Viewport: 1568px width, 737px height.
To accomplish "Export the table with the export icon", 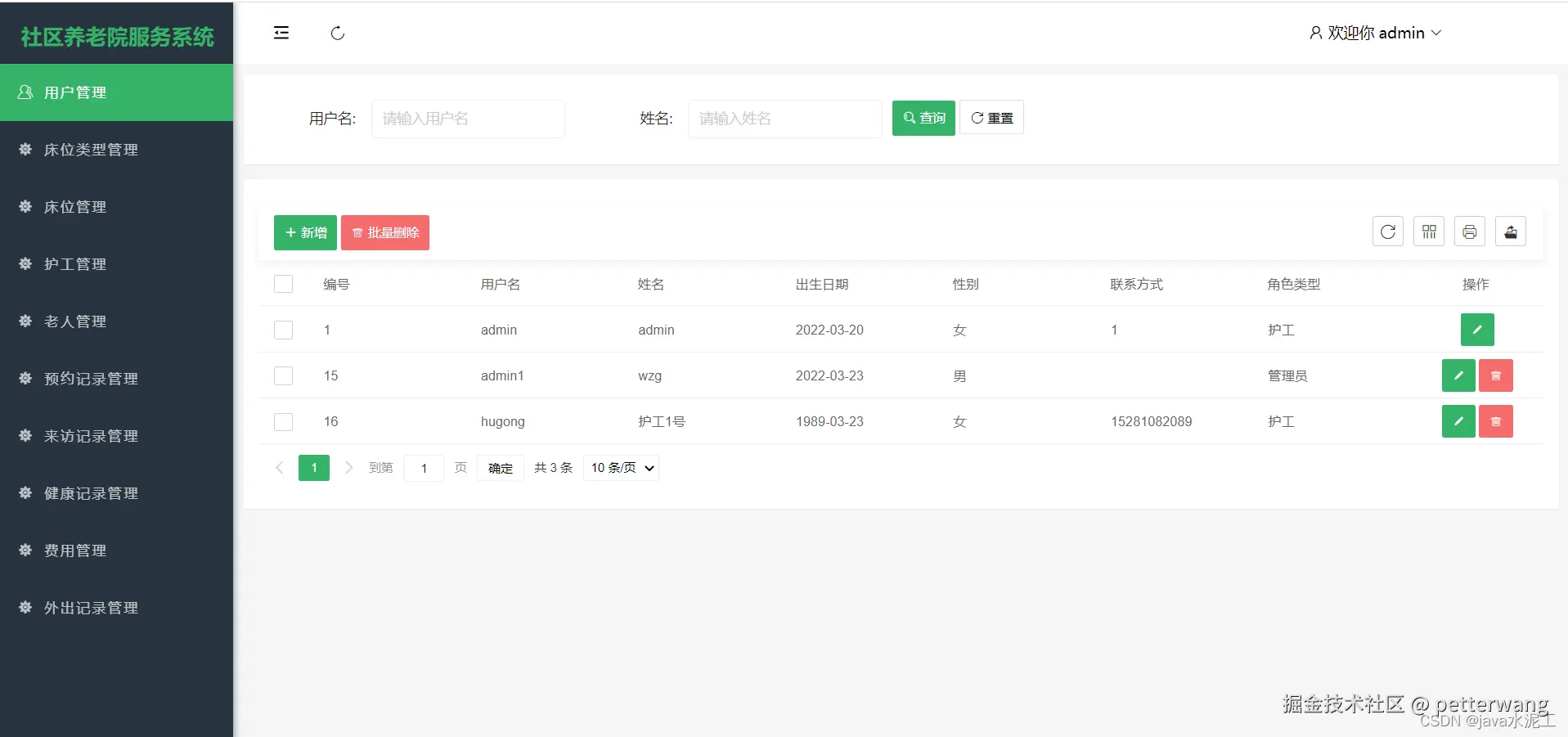I will point(1511,231).
